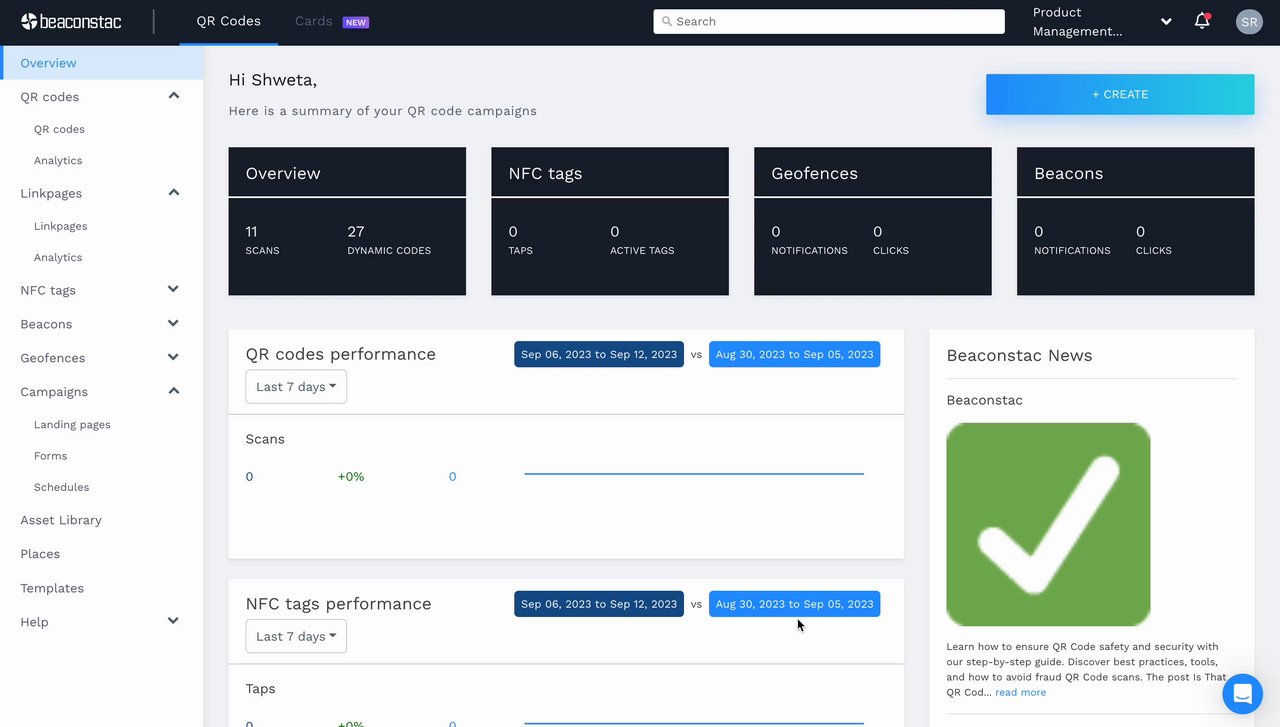This screenshot has height=727, width=1280.
Task: Open Forms in sidebar
Action: tap(50, 456)
